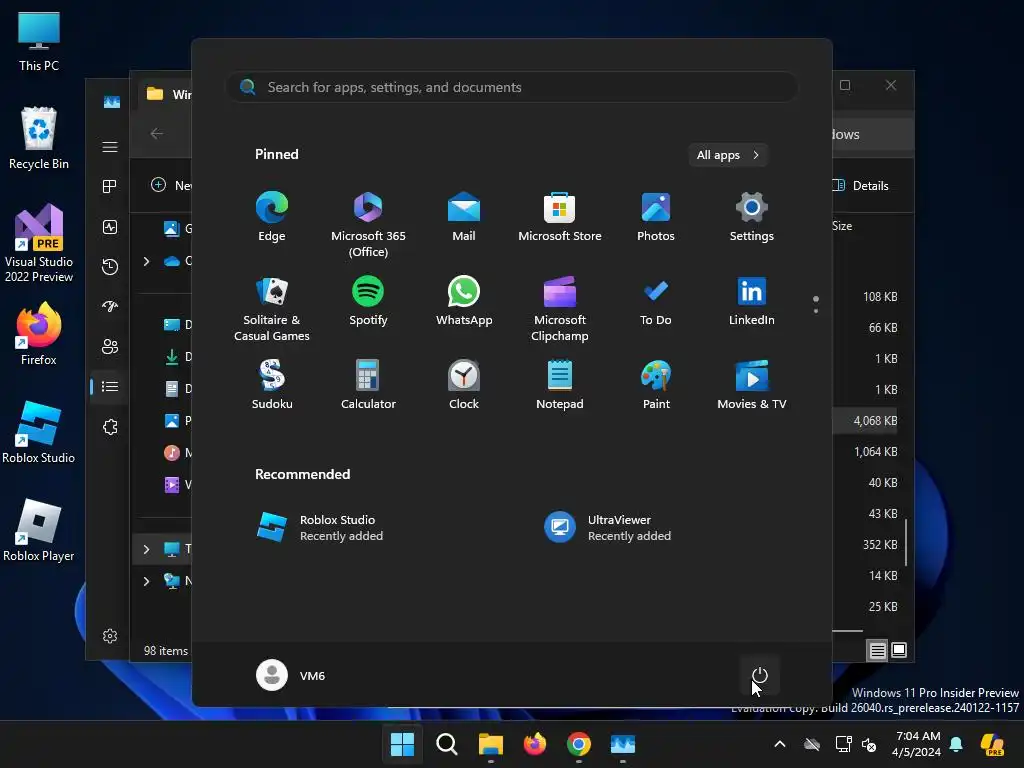Open Task Manager Startup apps tab

pos(110,306)
